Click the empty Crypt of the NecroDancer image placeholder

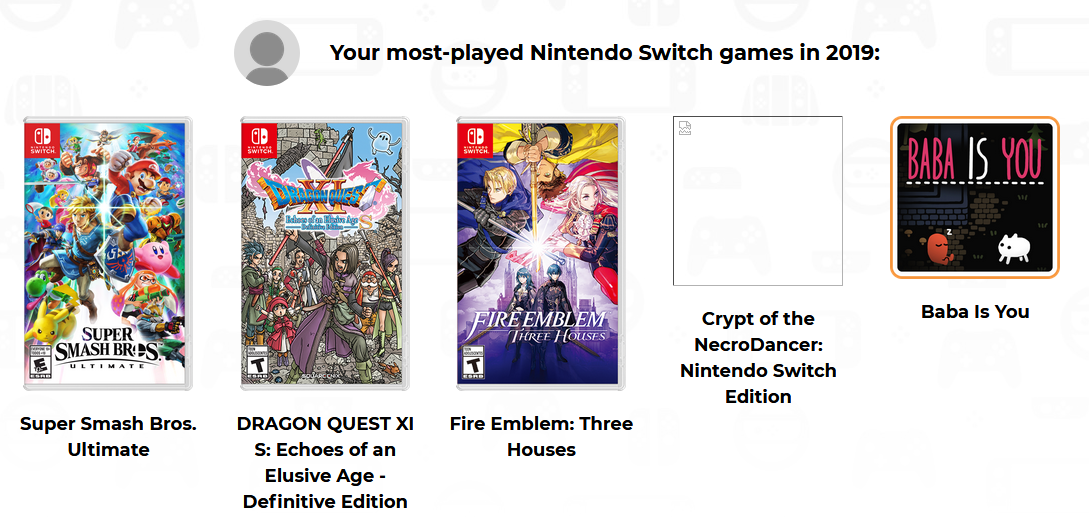coord(758,201)
